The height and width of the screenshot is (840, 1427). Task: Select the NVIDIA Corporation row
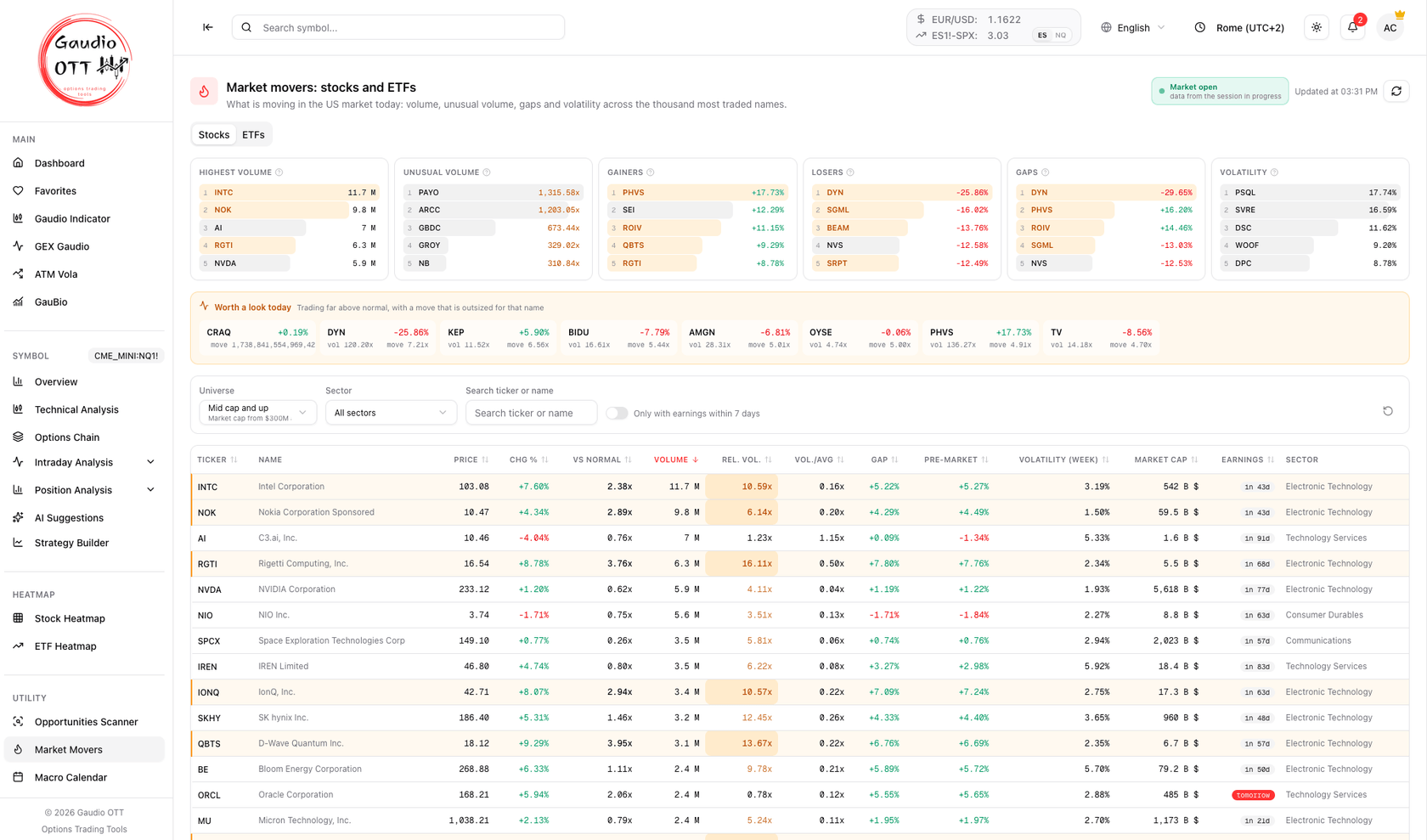click(799, 589)
